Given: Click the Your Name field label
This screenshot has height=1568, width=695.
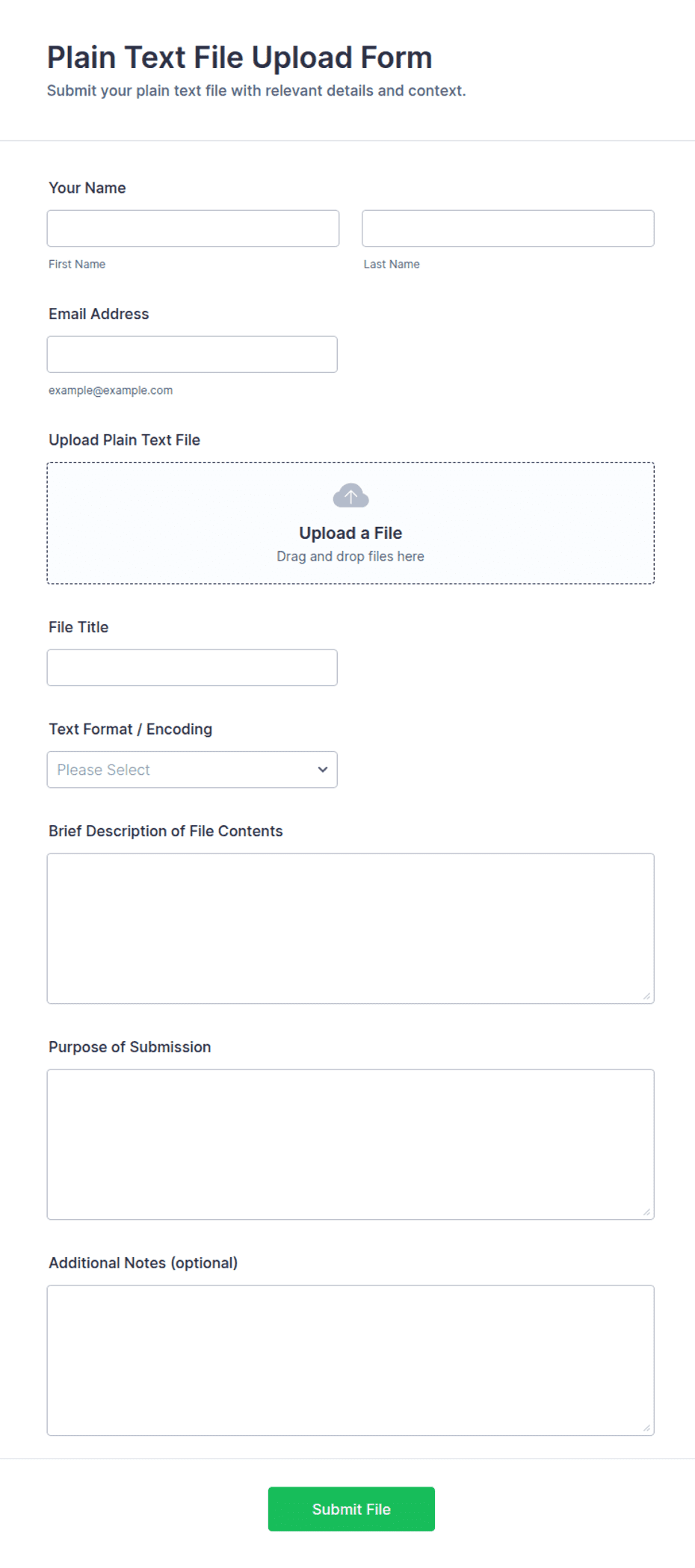Looking at the screenshot, I should pos(87,188).
